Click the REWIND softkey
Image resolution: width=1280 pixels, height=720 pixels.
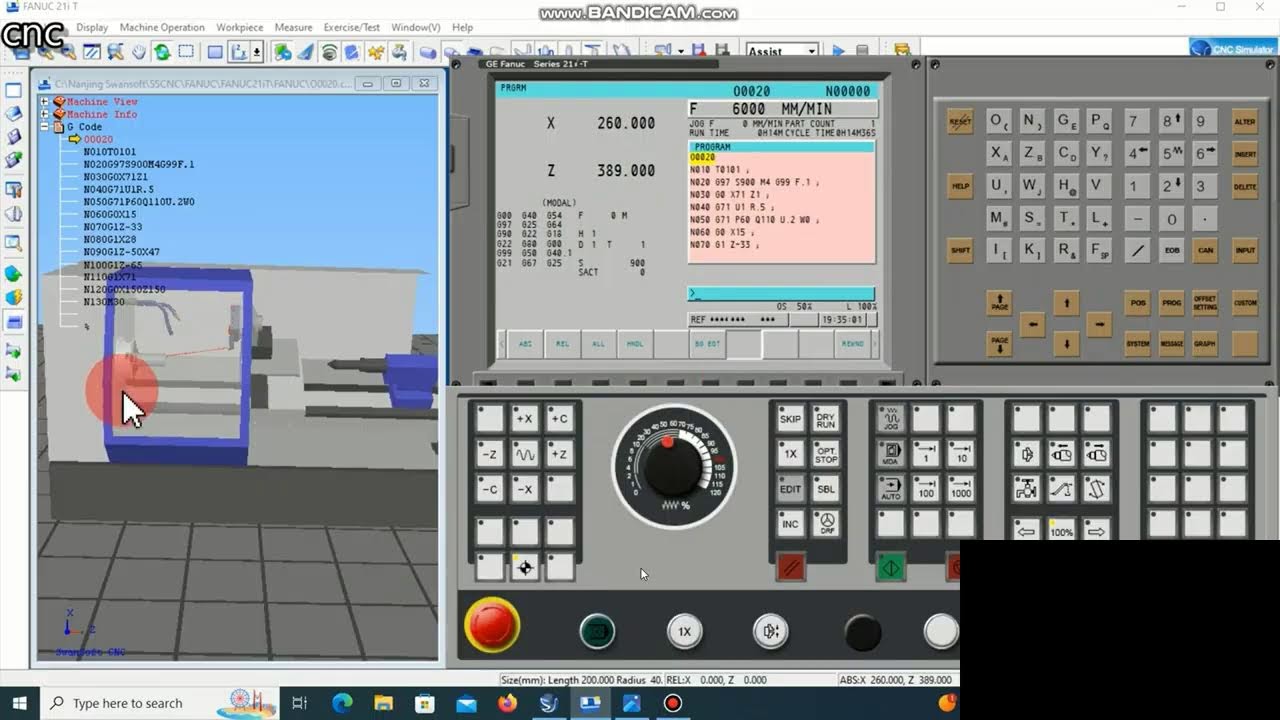click(x=852, y=344)
